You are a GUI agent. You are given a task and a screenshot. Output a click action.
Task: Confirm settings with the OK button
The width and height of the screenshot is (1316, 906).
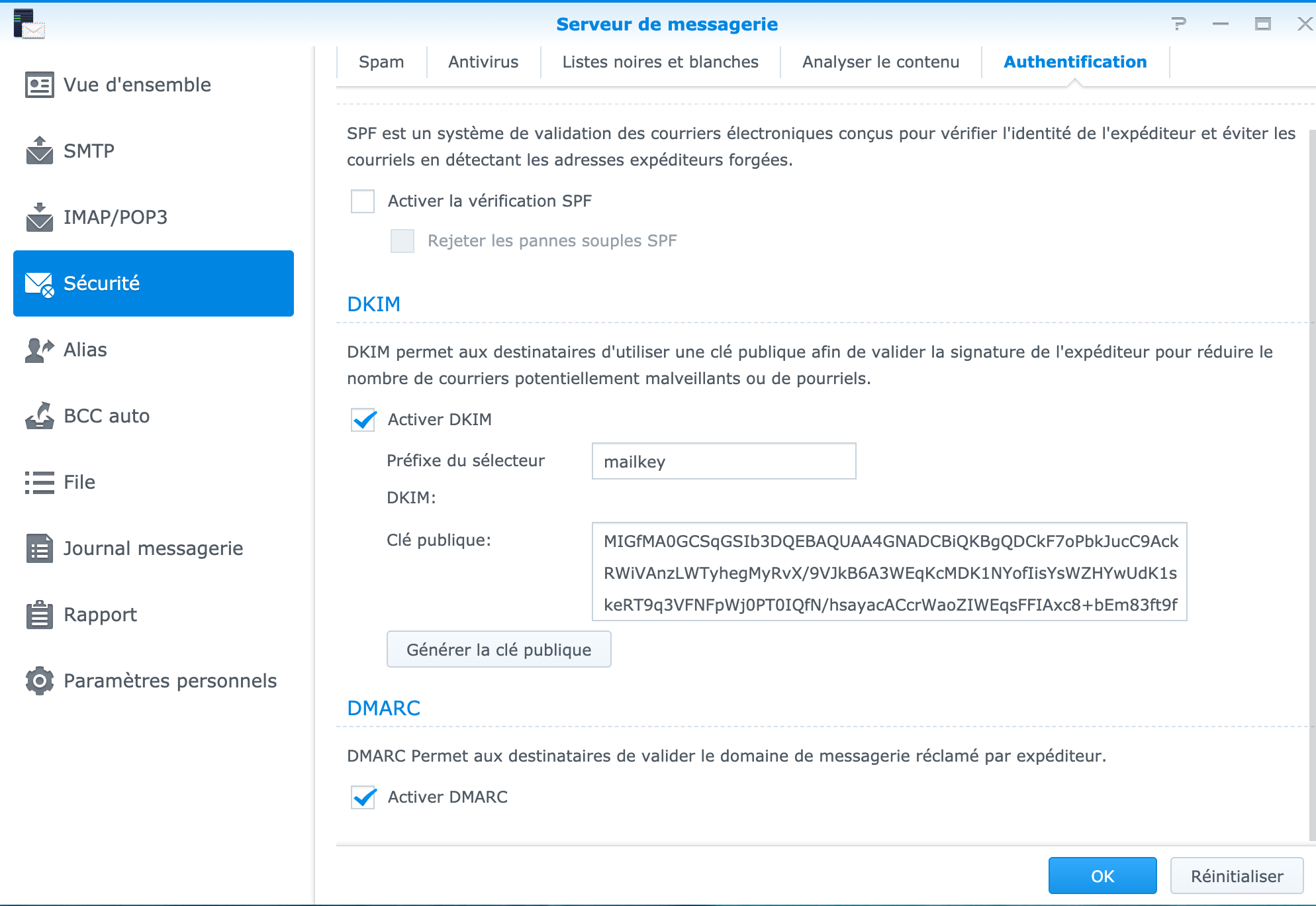pyautogui.click(x=1102, y=876)
